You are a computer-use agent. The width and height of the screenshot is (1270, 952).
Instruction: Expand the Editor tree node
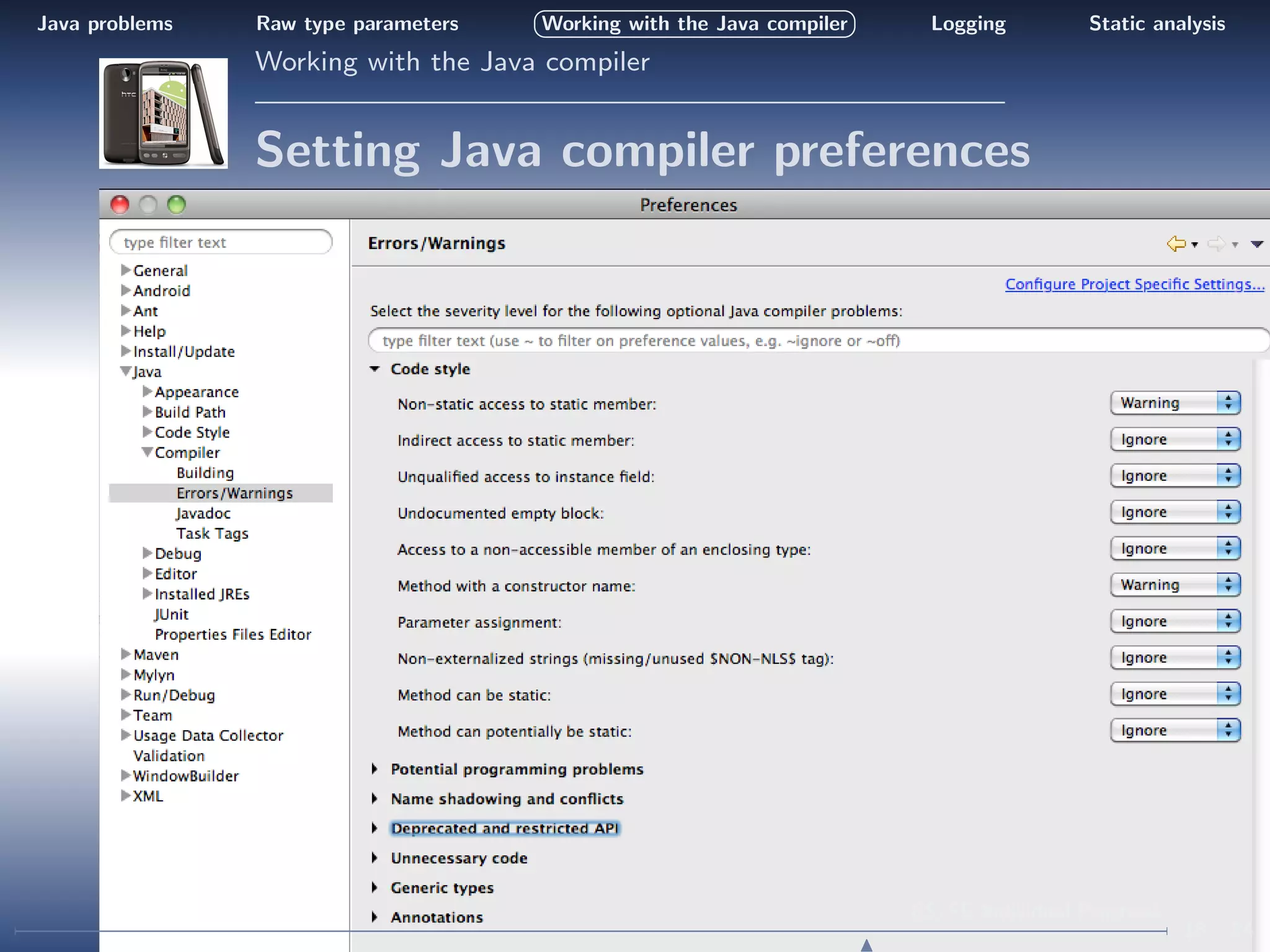pyautogui.click(x=148, y=573)
